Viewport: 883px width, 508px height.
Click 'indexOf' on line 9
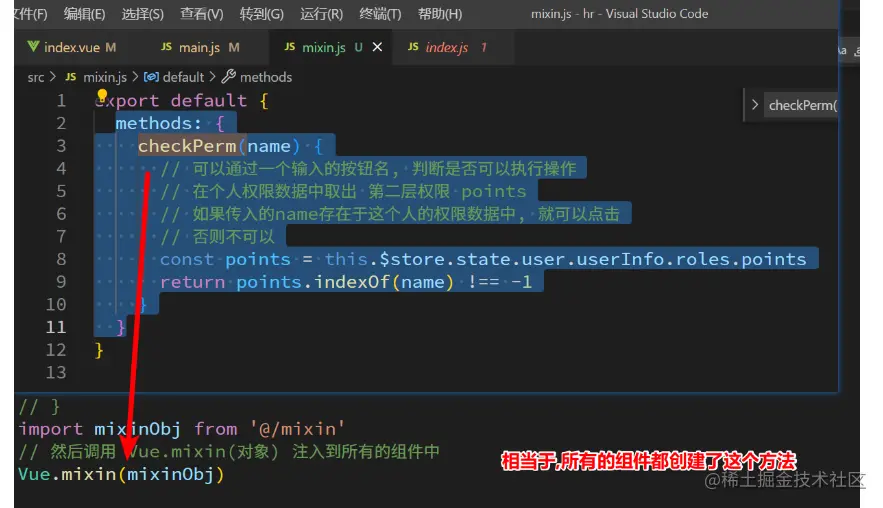pos(352,282)
